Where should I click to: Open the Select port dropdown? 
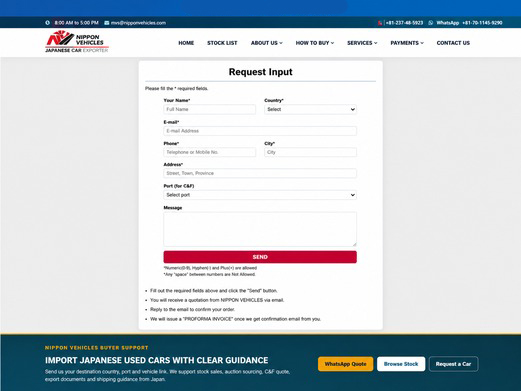click(260, 195)
